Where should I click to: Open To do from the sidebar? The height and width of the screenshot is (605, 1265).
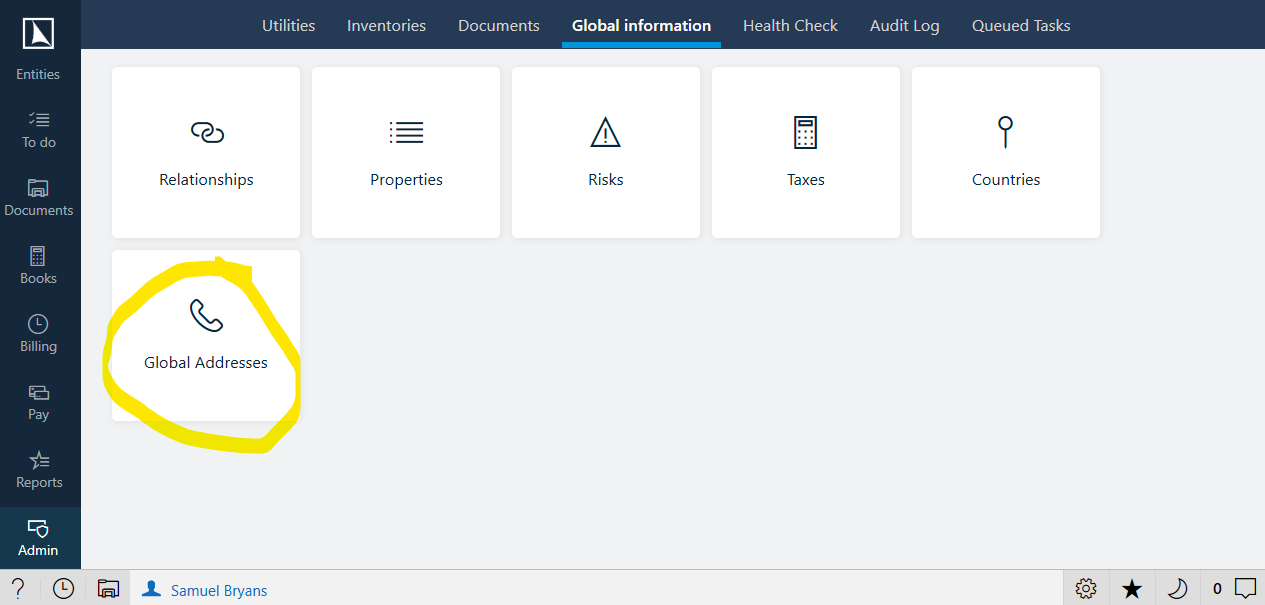tap(39, 130)
